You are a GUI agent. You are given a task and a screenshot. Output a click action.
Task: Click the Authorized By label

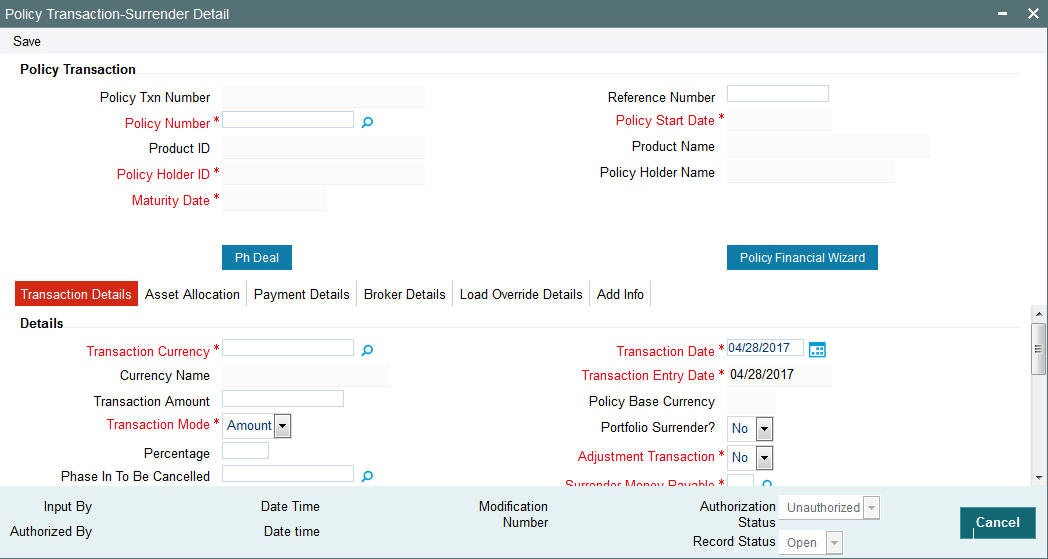pos(51,532)
